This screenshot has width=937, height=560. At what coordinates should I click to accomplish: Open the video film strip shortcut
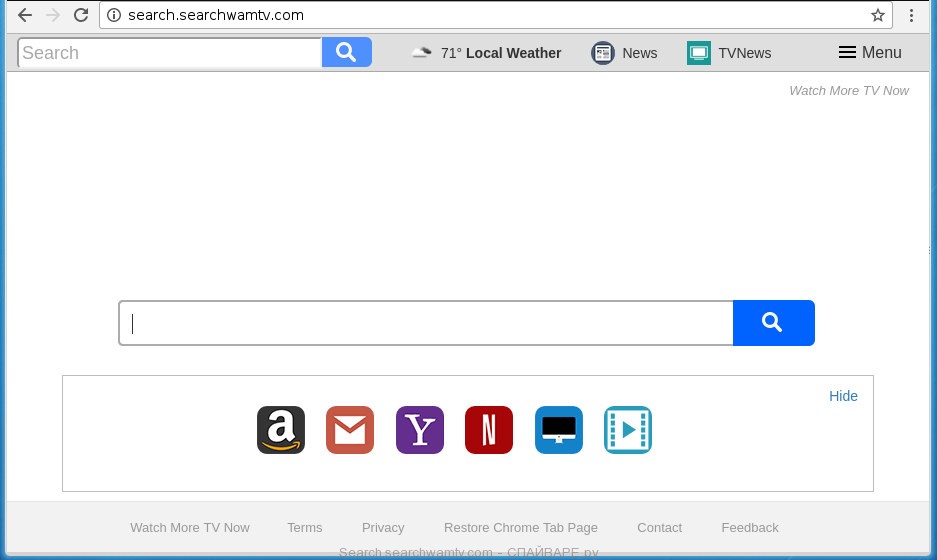pos(628,430)
